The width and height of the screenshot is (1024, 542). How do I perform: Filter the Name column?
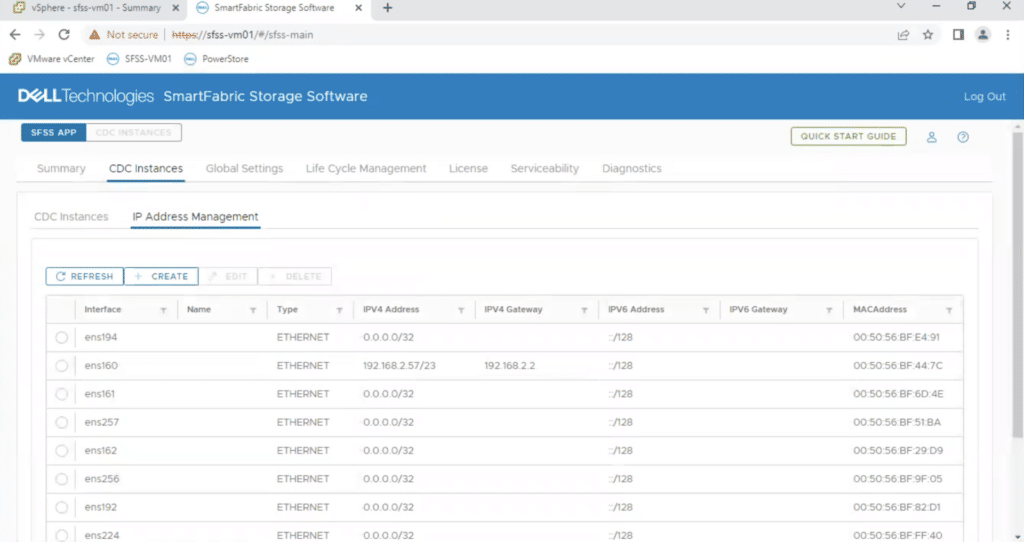[253, 310]
